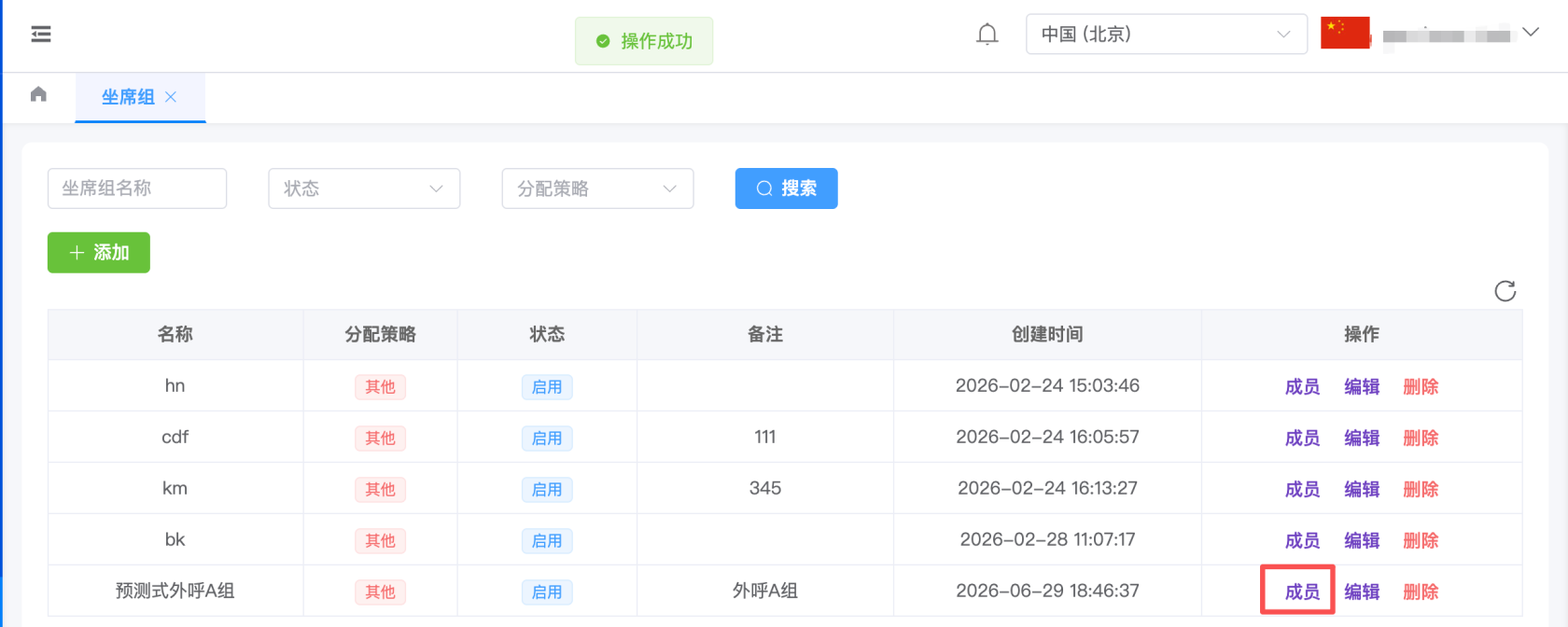
Task: Click 删除 for the bk row
Action: point(1421,541)
